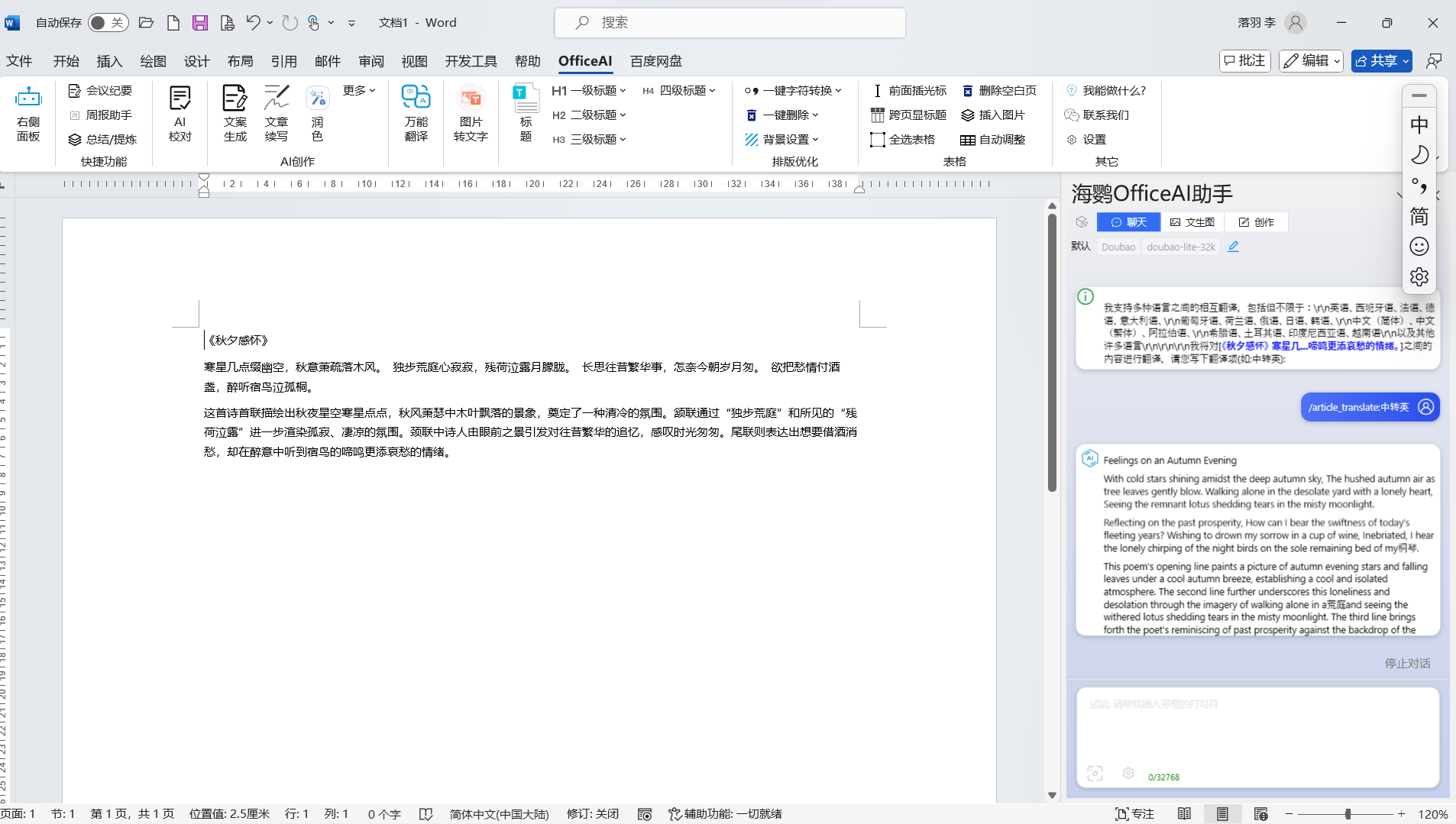Viewport: 1456px width, 824px height.
Task: Open H3 三级标题 dropdown
Action: pyautogui.click(x=589, y=140)
